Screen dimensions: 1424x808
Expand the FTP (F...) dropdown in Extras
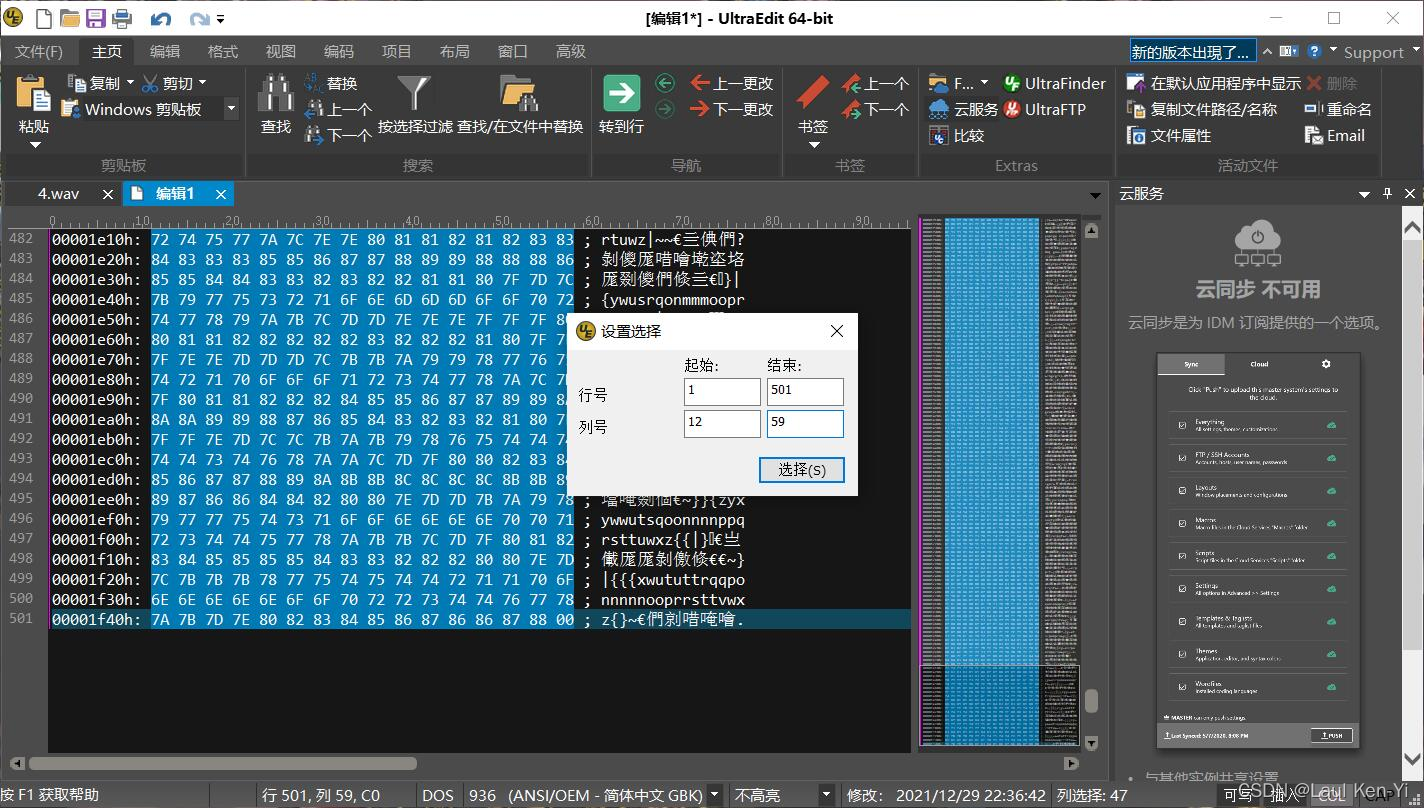tap(984, 83)
